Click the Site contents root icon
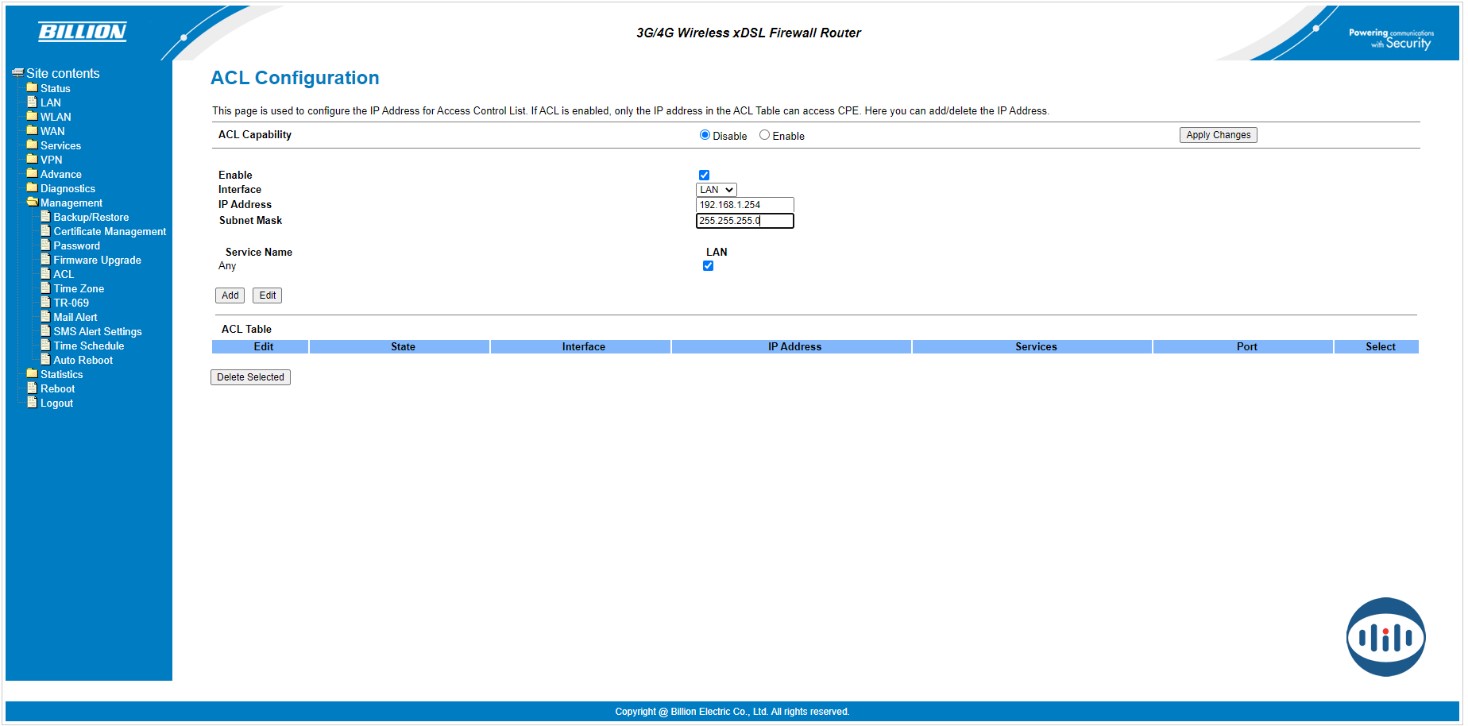1468x726 pixels. [x=17, y=73]
